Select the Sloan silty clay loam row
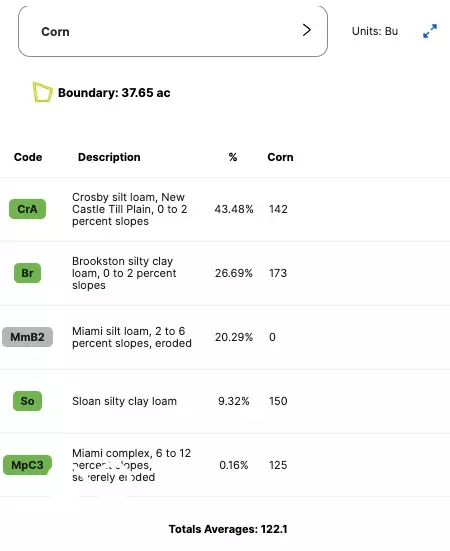This screenshot has height=551, width=450. click(225, 401)
